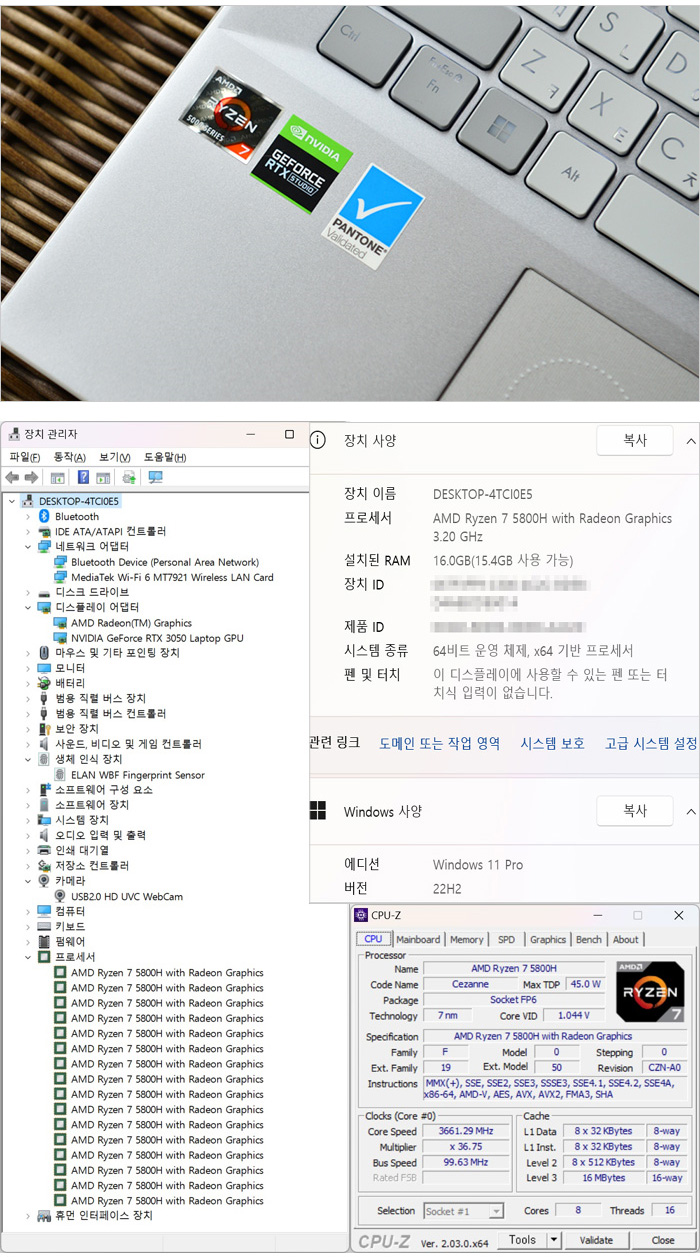Click the NVIDIA GeForce RTX 3050 adapter icon
The height and width of the screenshot is (1257, 700).
click(x=61, y=638)
